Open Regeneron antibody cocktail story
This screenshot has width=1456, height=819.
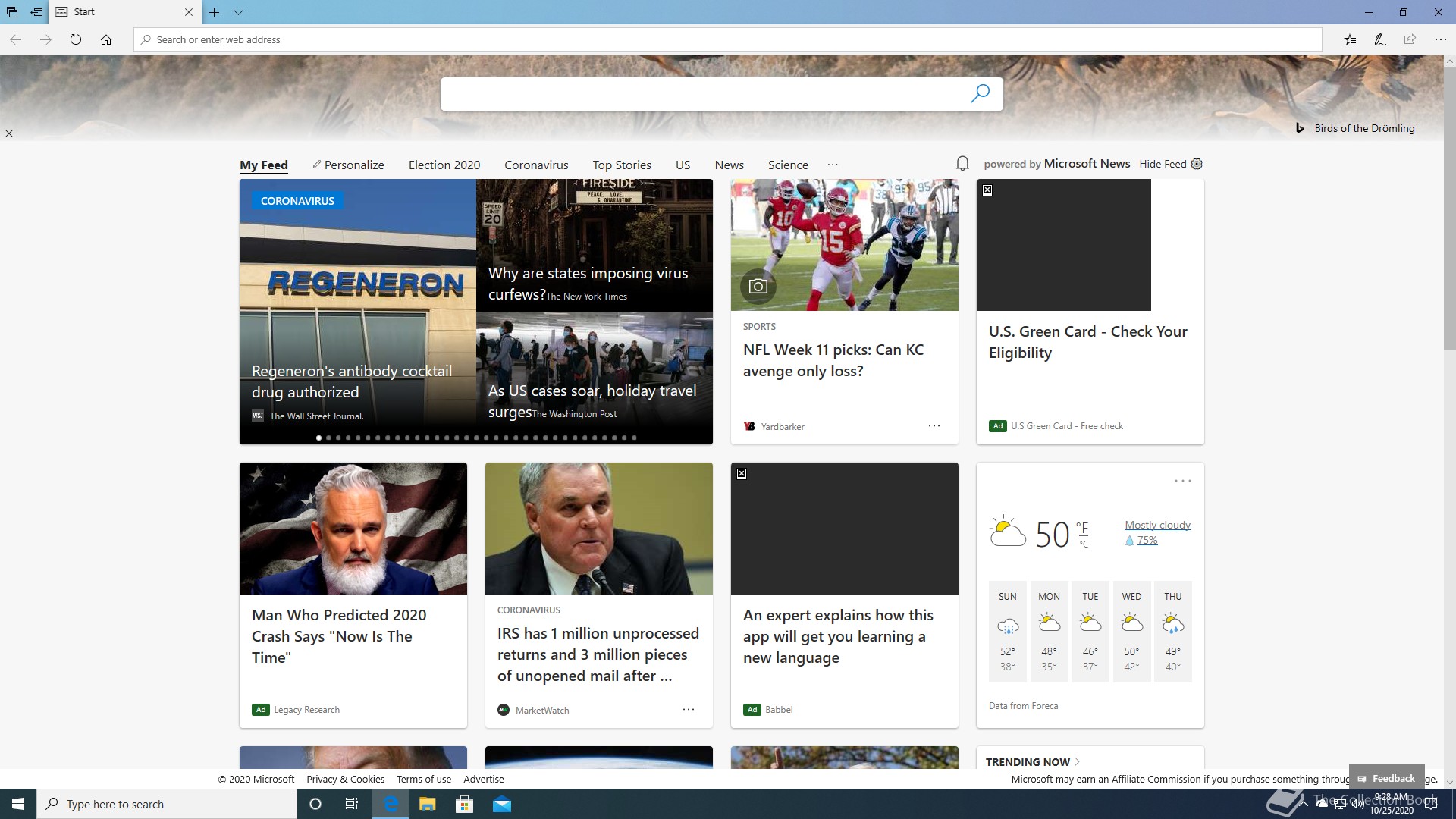(x=352, y=381)
